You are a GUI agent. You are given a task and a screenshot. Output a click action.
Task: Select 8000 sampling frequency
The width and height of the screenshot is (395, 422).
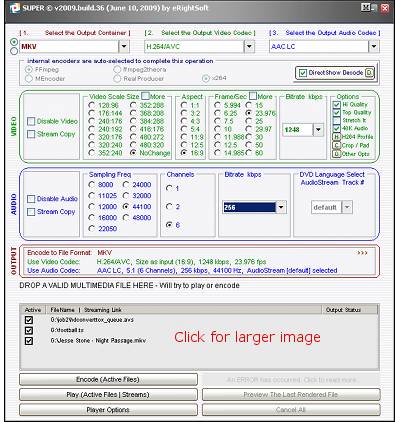tap(92, 185)
